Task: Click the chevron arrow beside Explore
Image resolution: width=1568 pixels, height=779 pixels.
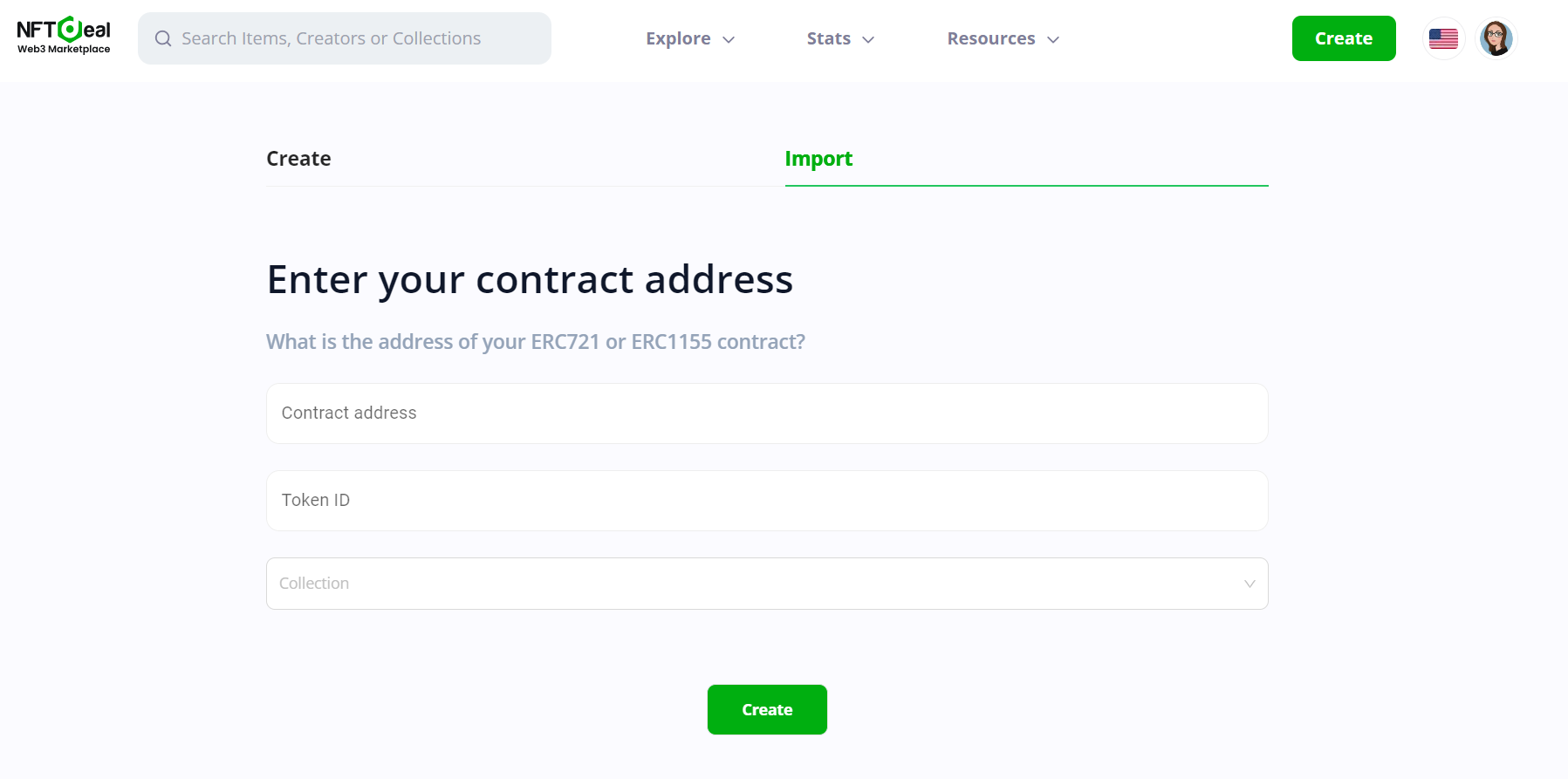Action: pyautogui.click(x=729, y=39)
